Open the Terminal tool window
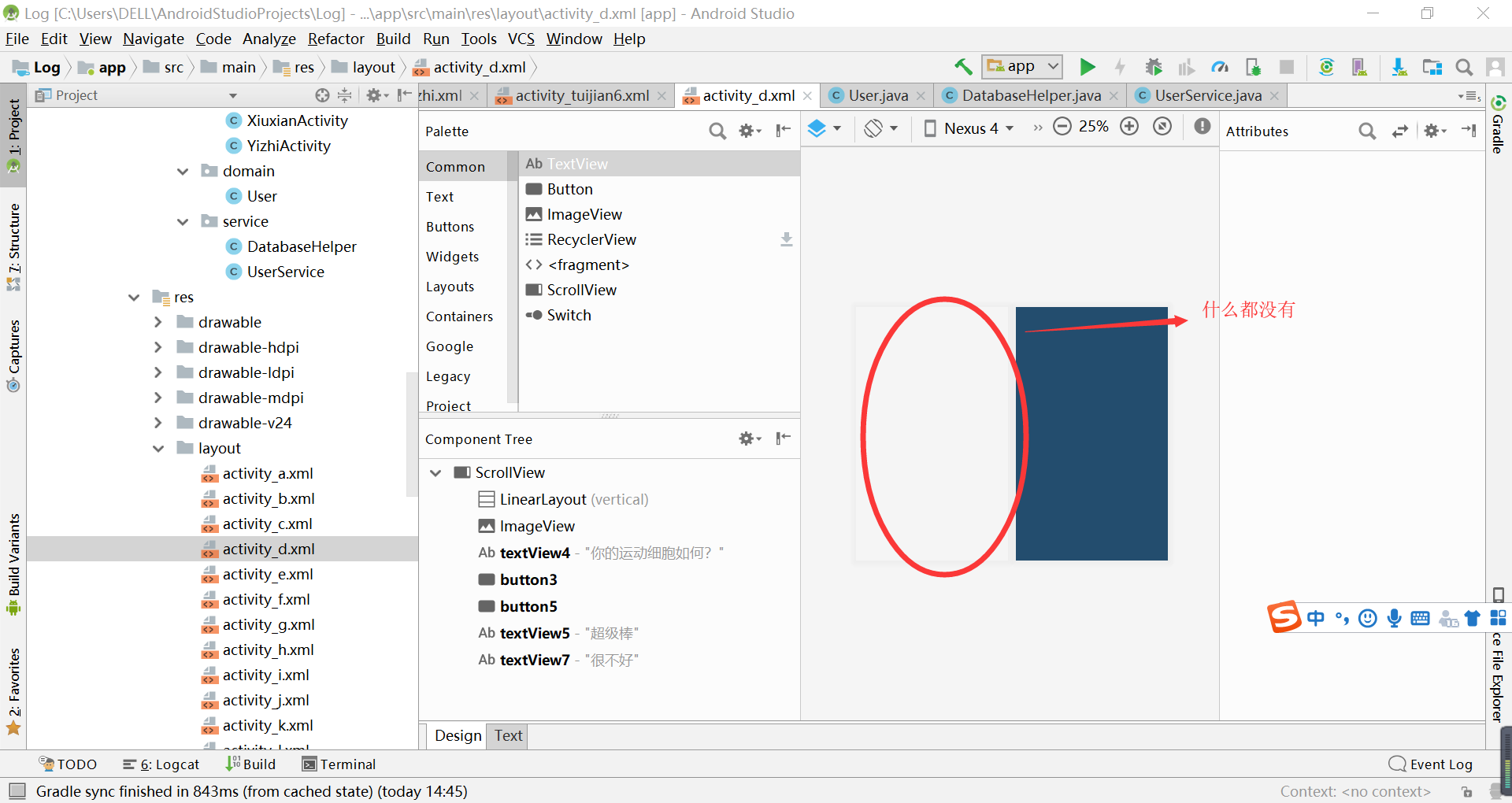 (x=339, y=764)
